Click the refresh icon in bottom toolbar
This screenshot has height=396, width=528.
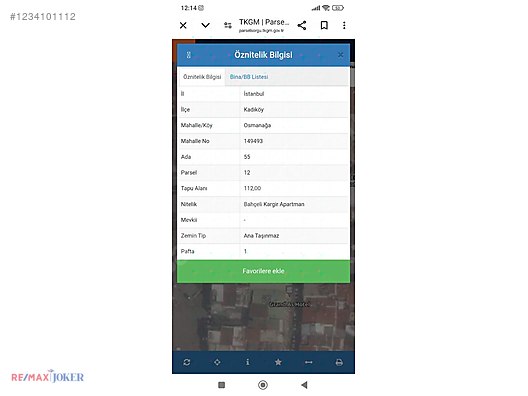[x=187, y=362]
